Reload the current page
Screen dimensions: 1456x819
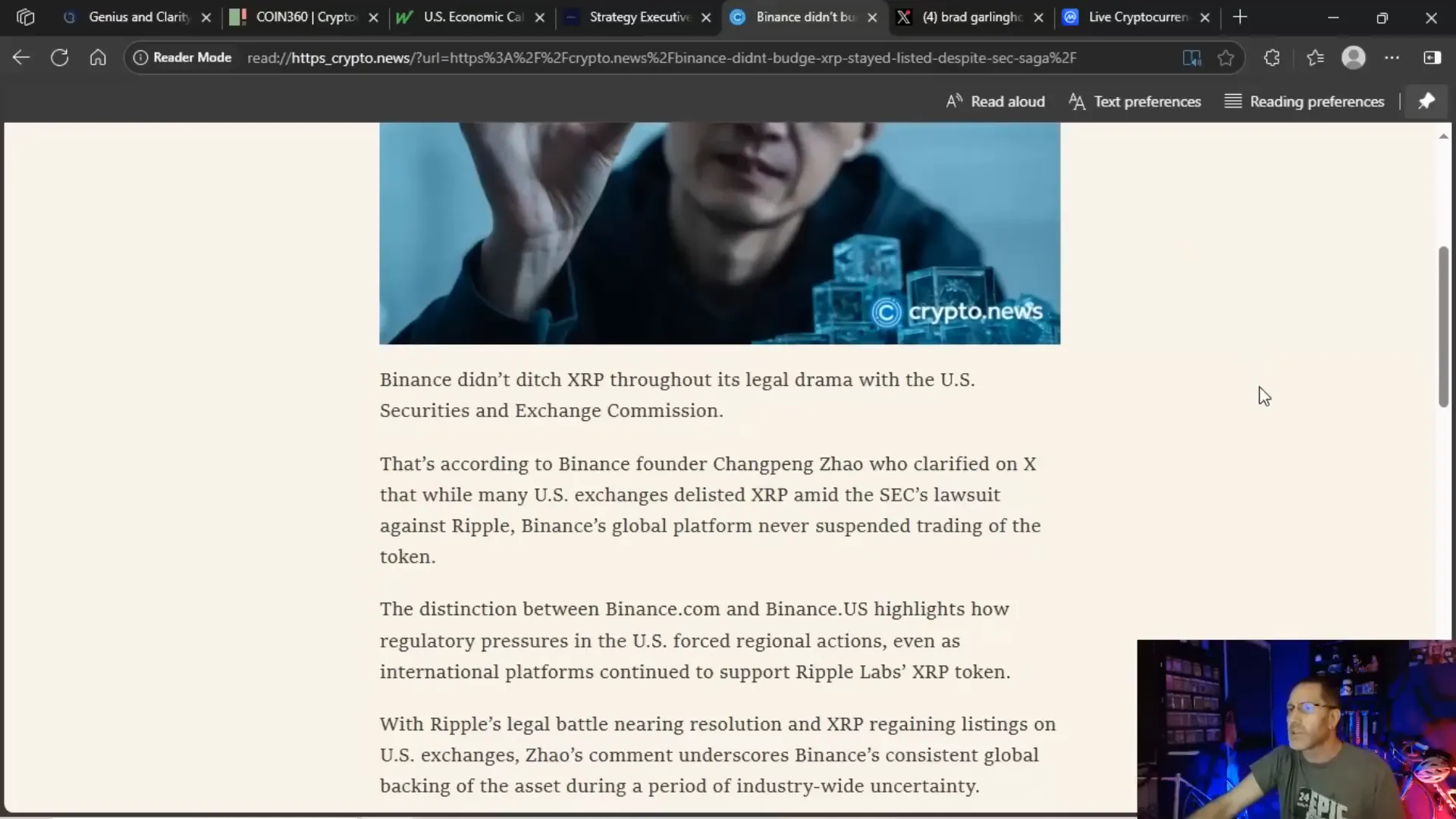tap(59, 58)
